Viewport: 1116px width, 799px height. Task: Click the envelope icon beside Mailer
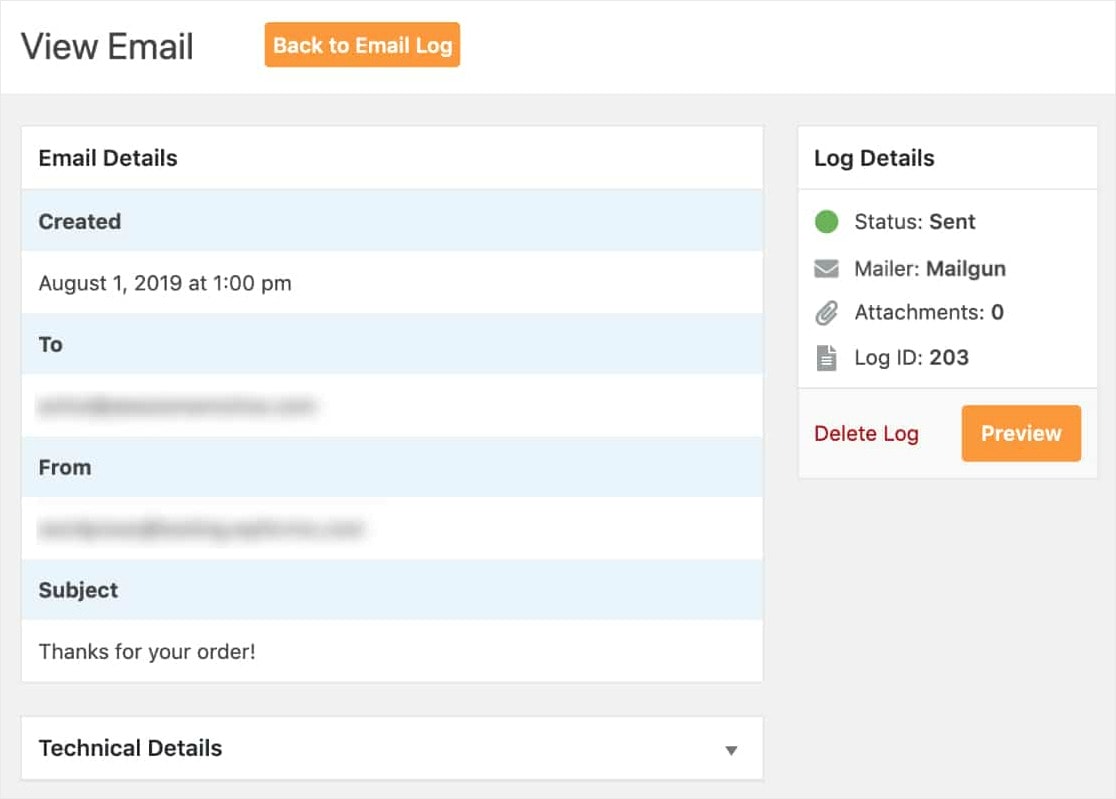click(x=826, y=267)
